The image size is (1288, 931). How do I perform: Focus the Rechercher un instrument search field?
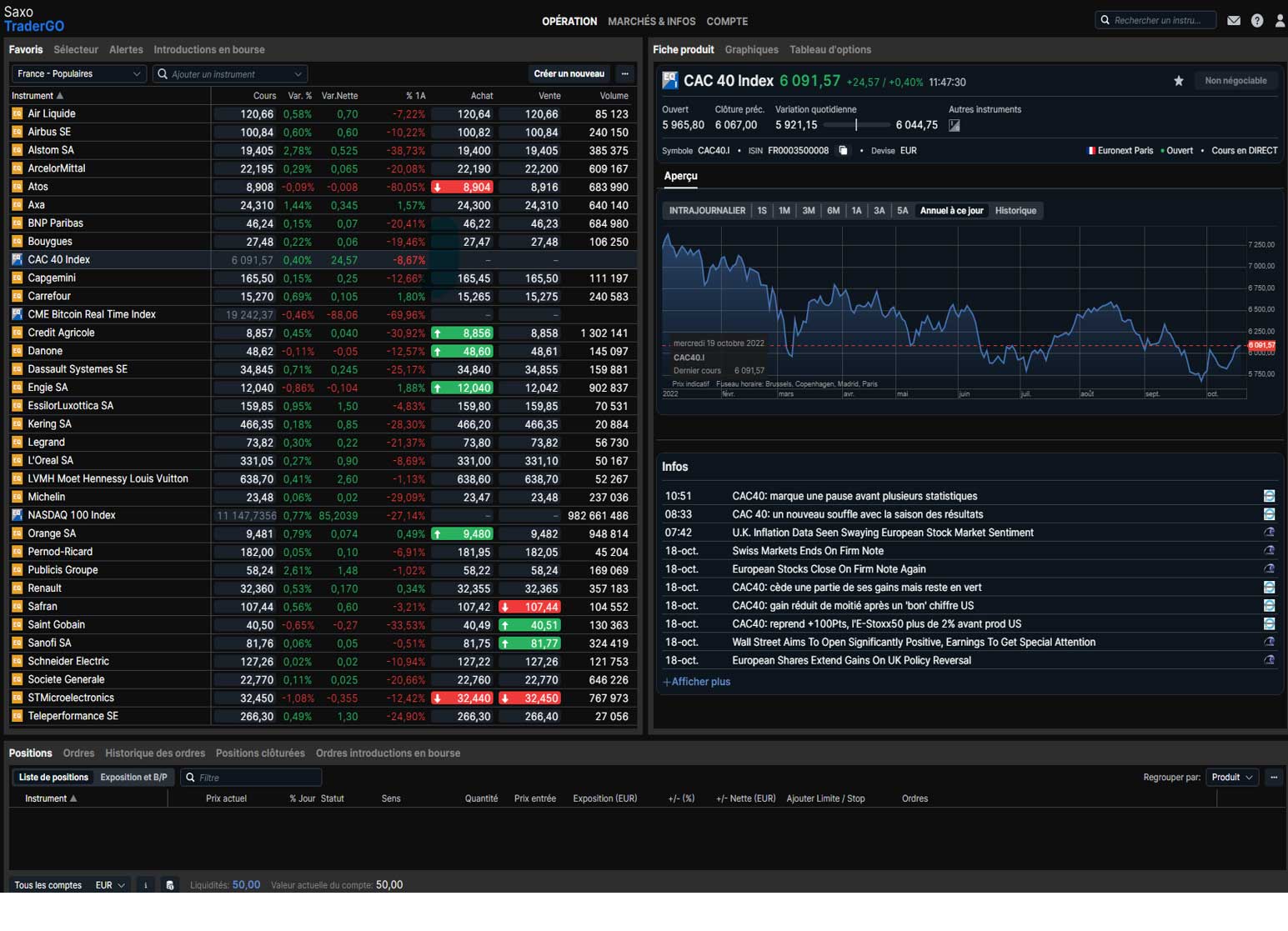coord(1155,20)
